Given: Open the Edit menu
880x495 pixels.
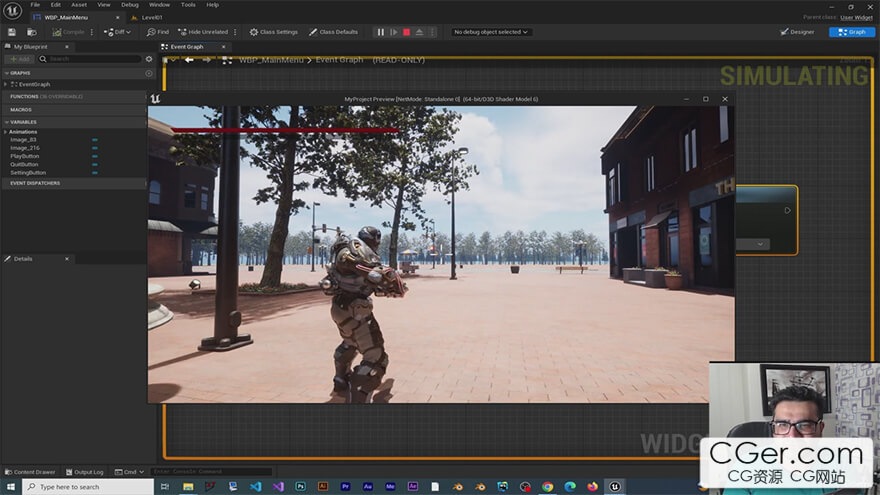Looking at the screenshot, I should (56, 4).
